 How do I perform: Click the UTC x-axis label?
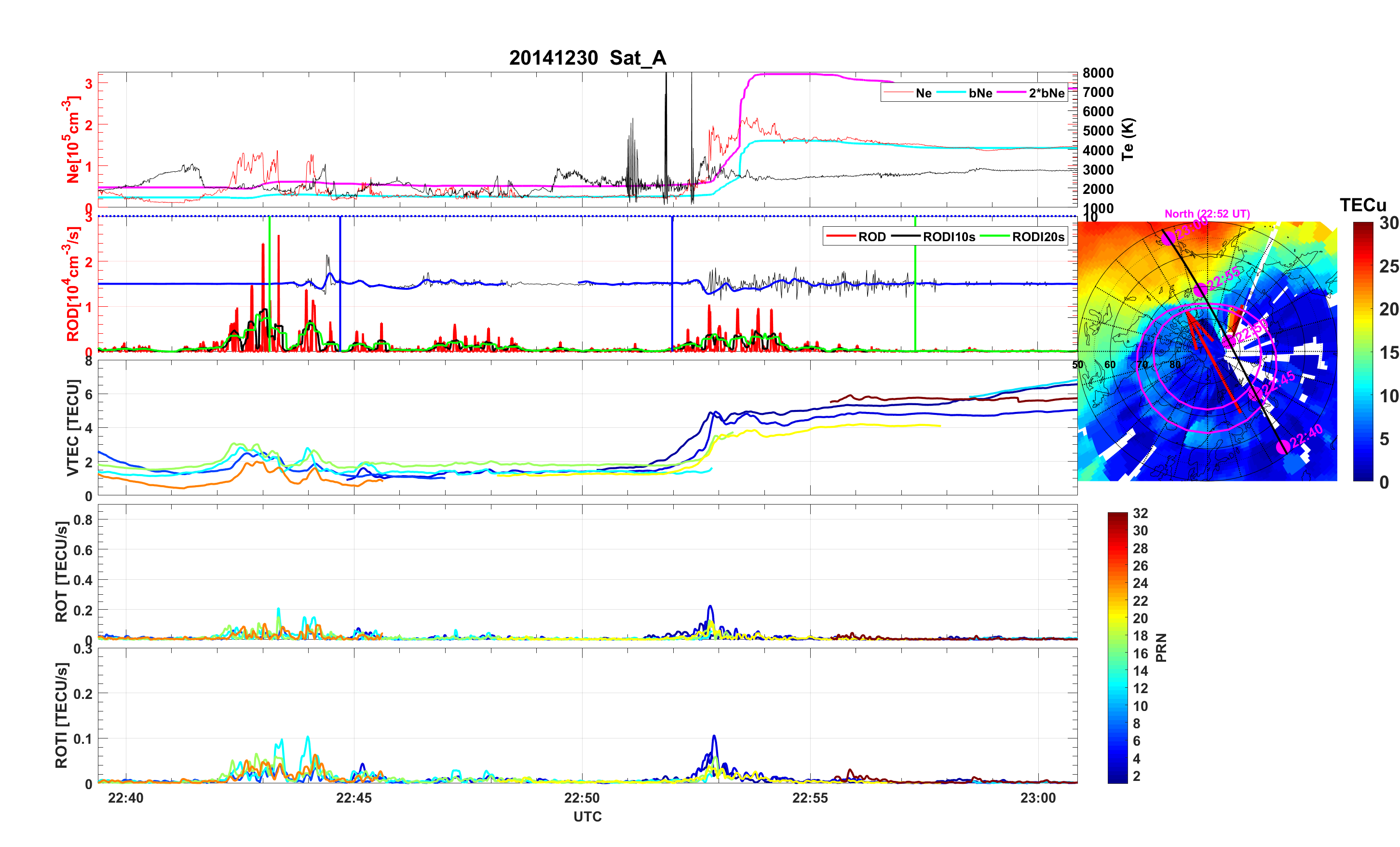pyautogui.click(x=587, y=816)
